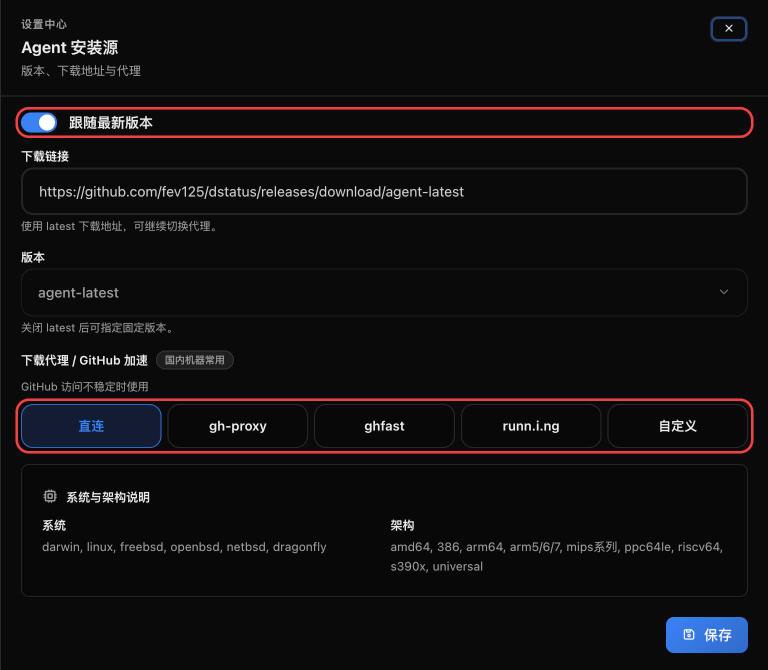Click the 架构 list of supported architectures
The image size is (768, 670).
(556, 556)
